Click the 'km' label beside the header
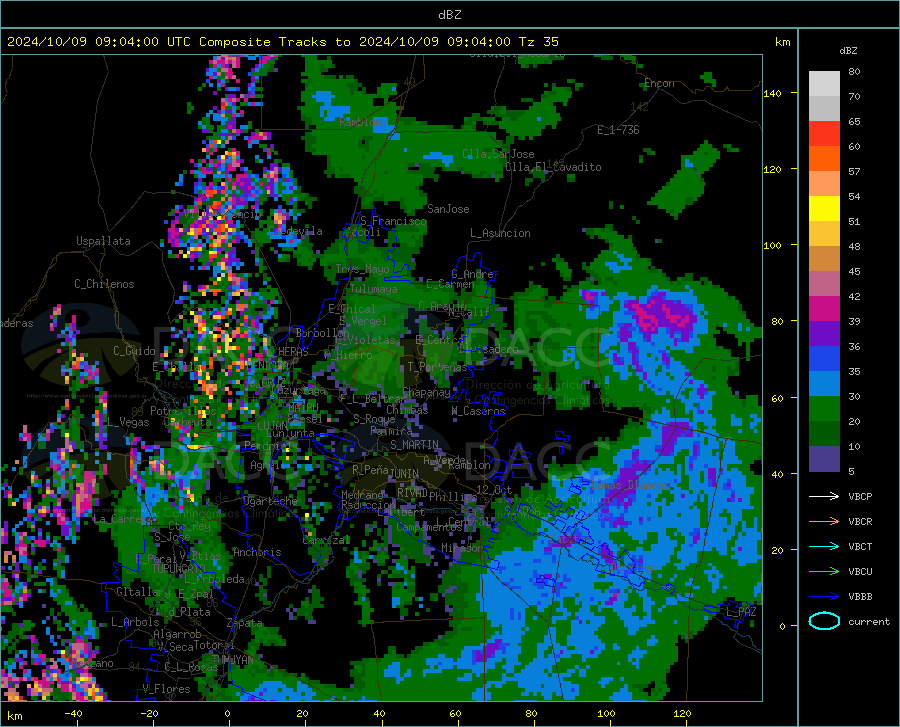Viewport: 900px width, 727px height. point(782,42)
